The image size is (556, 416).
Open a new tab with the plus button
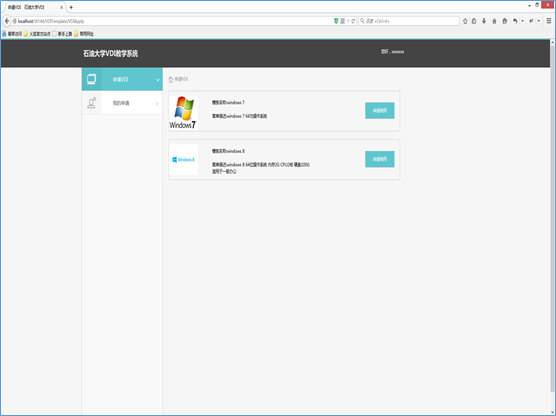tap(71, 7)
